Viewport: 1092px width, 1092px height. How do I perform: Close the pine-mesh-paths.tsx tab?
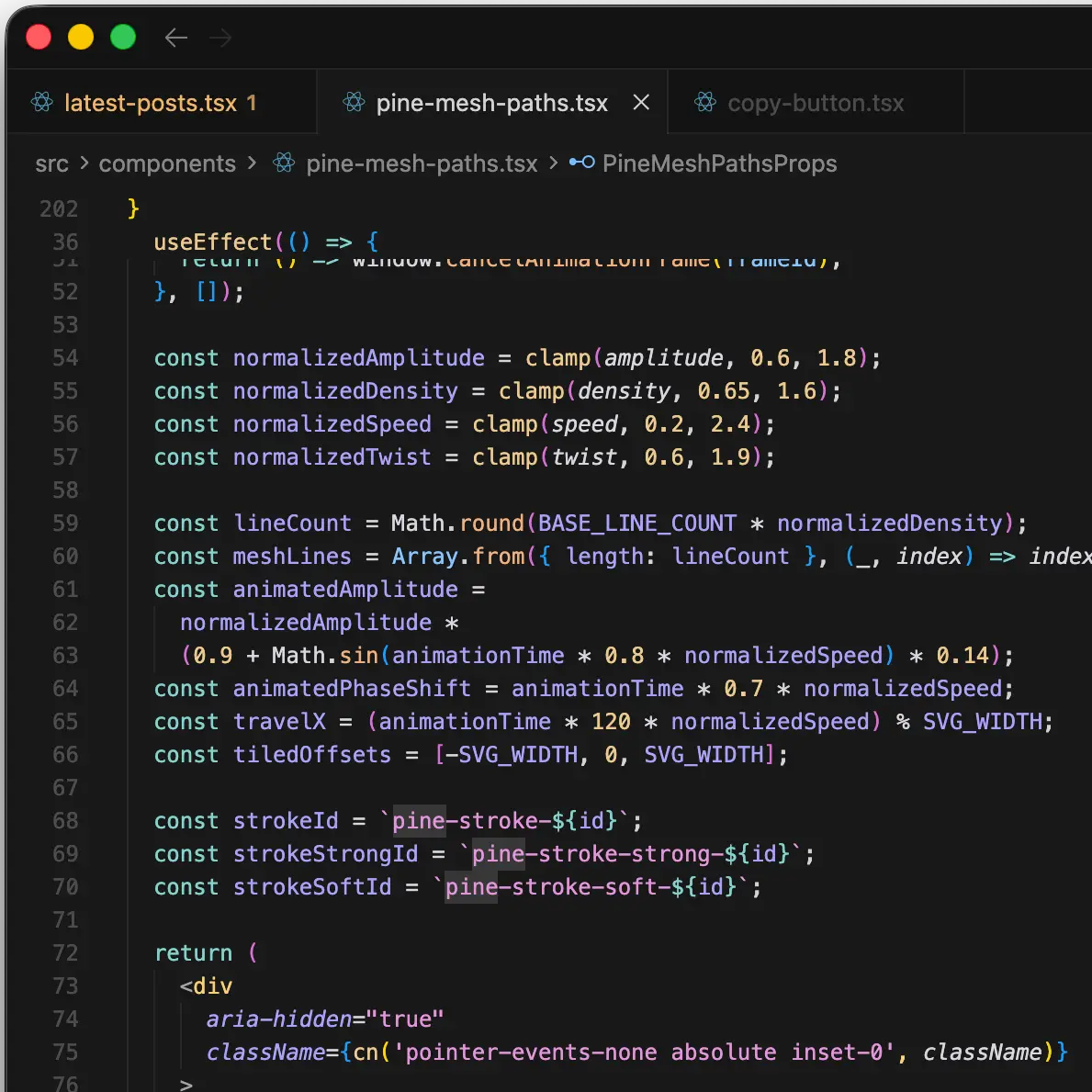coord(641,102)
